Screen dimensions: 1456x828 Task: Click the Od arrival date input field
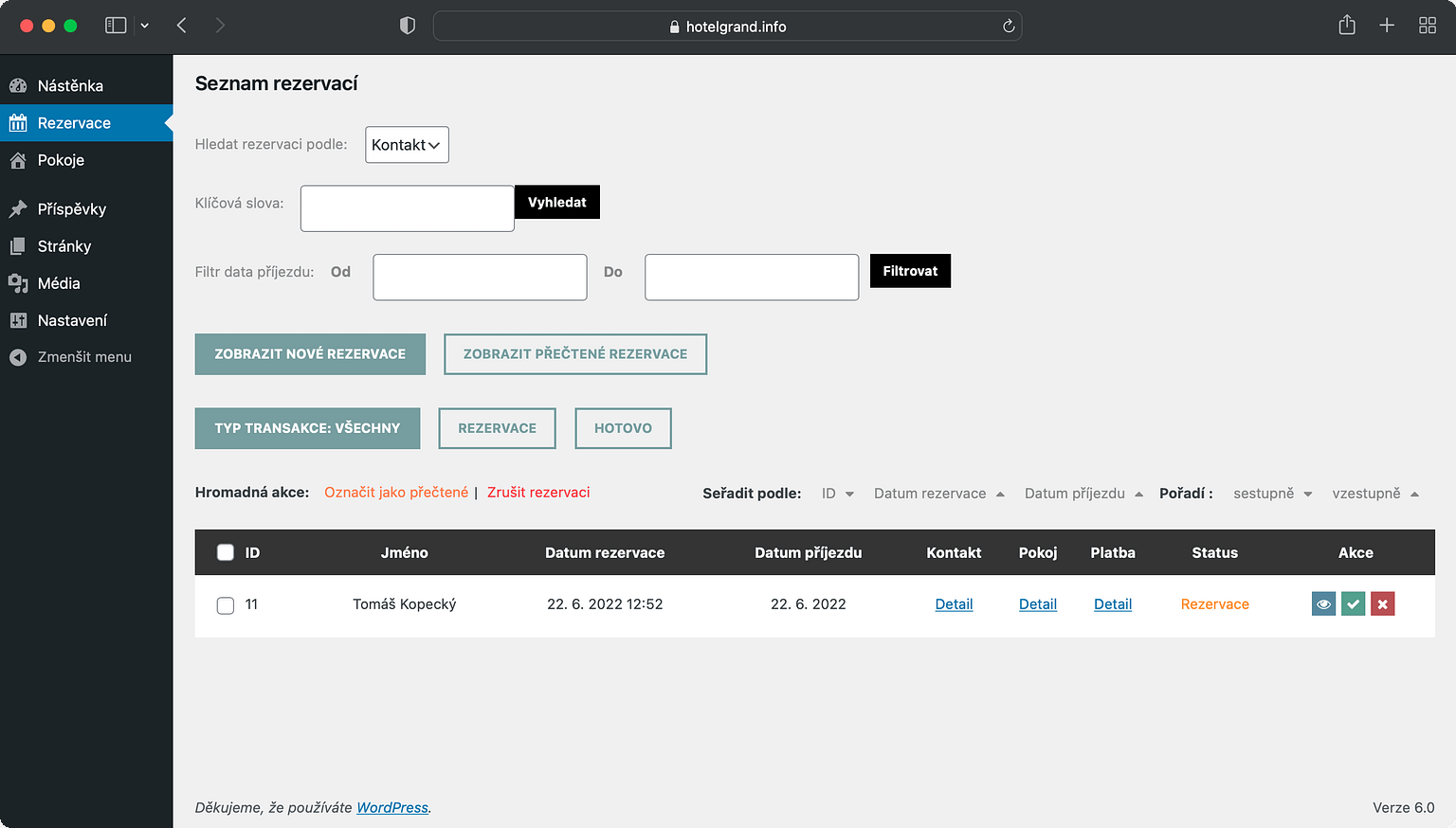tap(480, 277)
